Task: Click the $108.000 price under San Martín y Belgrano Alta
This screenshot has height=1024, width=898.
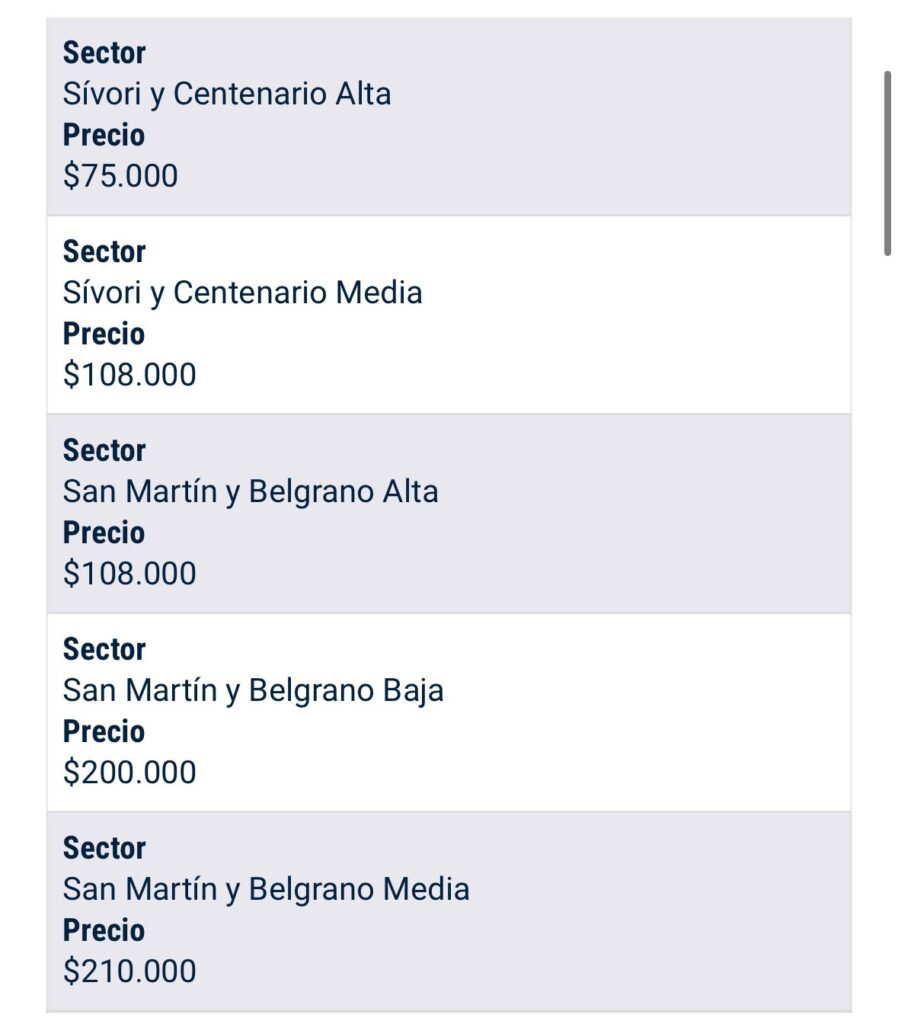Action: click(x=129, y=573)
